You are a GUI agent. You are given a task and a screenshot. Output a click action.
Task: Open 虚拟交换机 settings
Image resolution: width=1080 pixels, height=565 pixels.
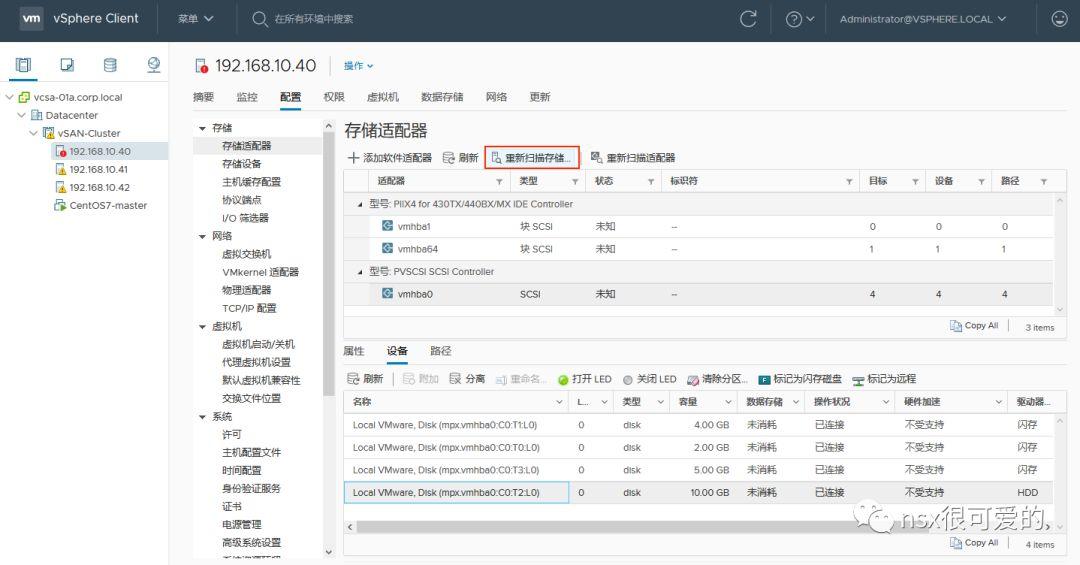click(x=246, y=254)
